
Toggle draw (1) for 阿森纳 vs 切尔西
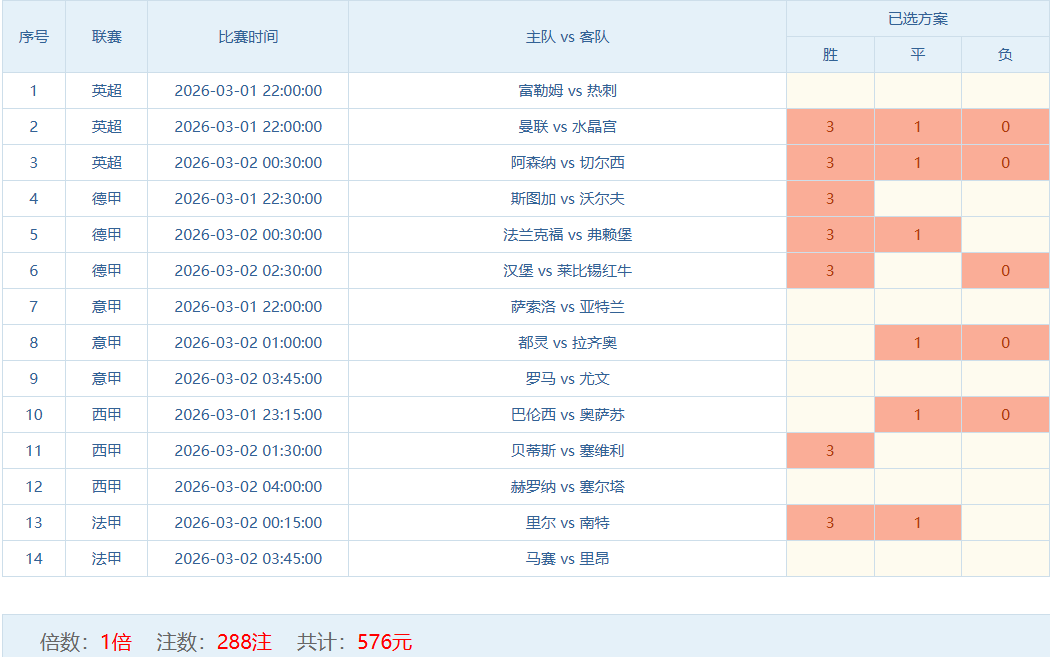tap(918, 163)
